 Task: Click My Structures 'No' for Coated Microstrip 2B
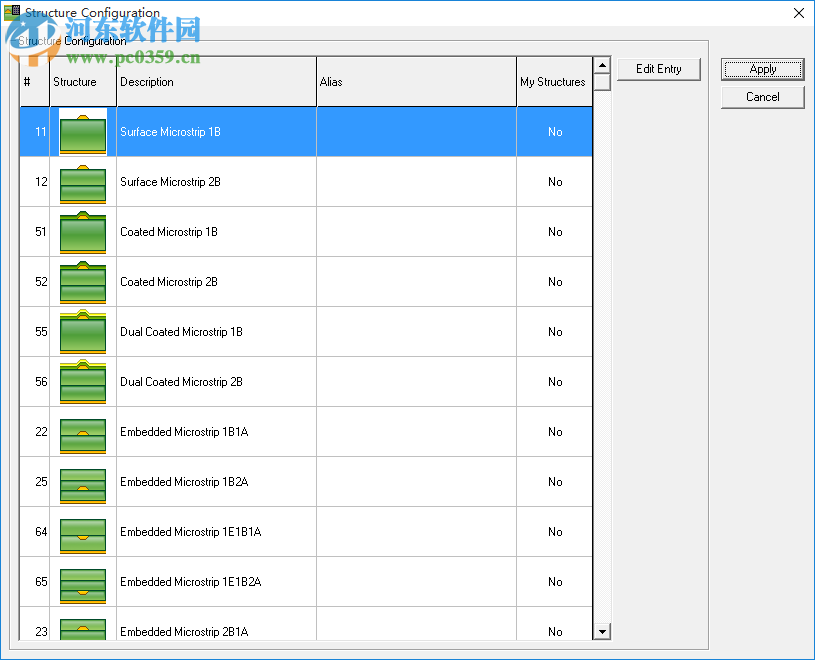[555, 282]
